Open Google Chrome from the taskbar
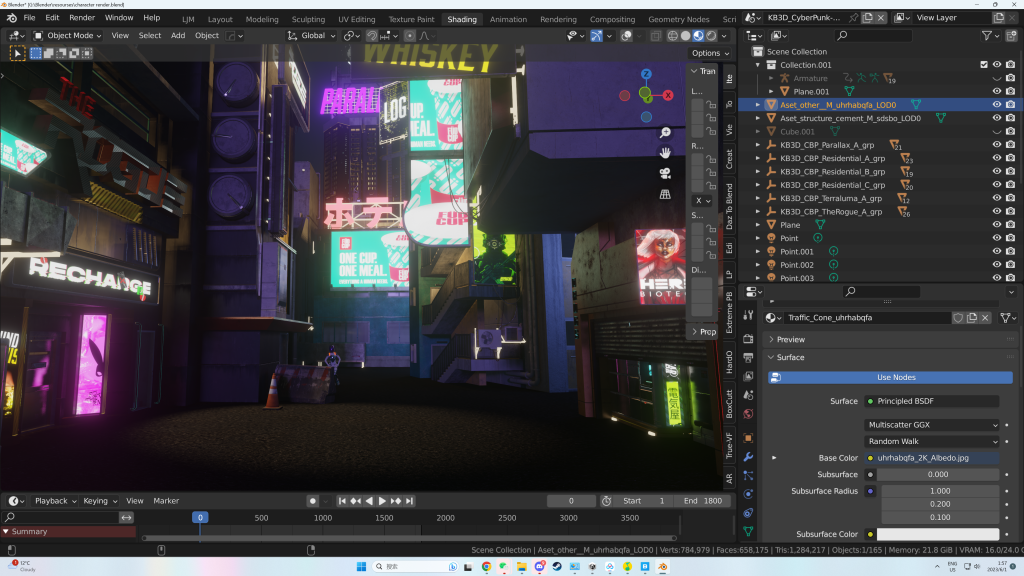1024x576 pixels. 486,567
